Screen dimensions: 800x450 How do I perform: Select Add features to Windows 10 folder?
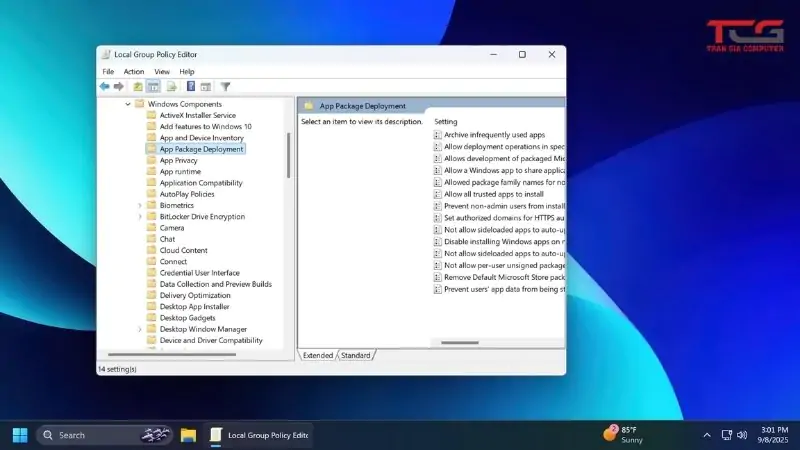point(205,127)
